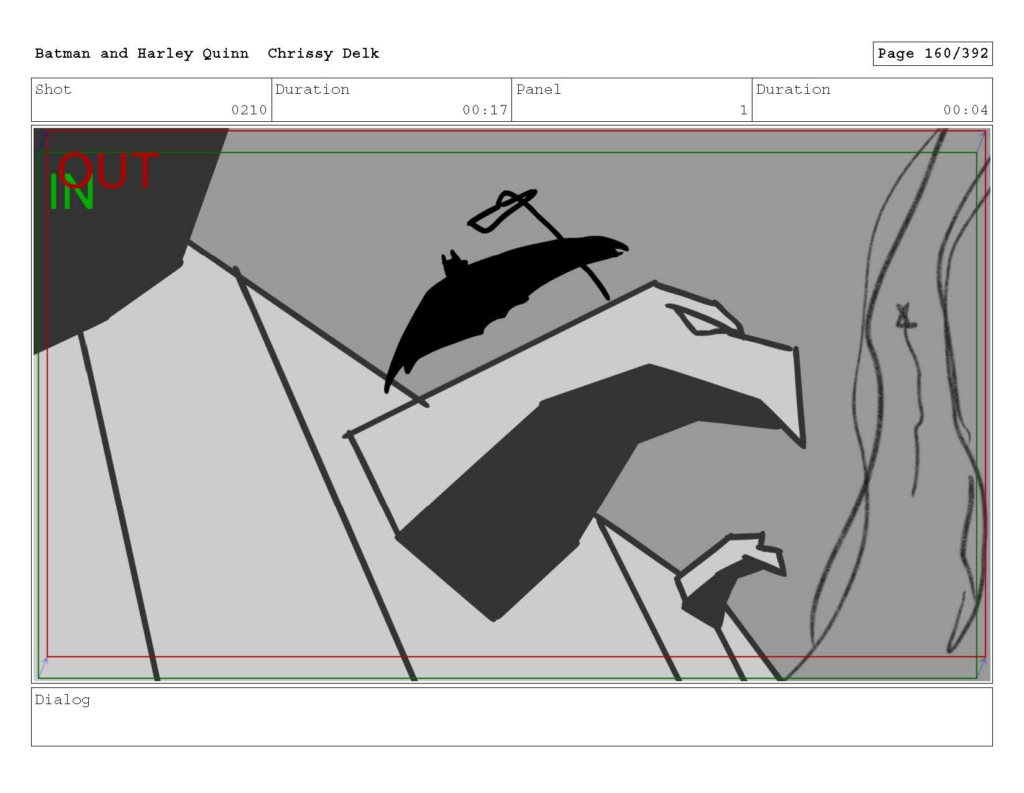Screen dimensions: 1024x793
Task: Click the storyboard panel drawing
Action: [512, 404]
